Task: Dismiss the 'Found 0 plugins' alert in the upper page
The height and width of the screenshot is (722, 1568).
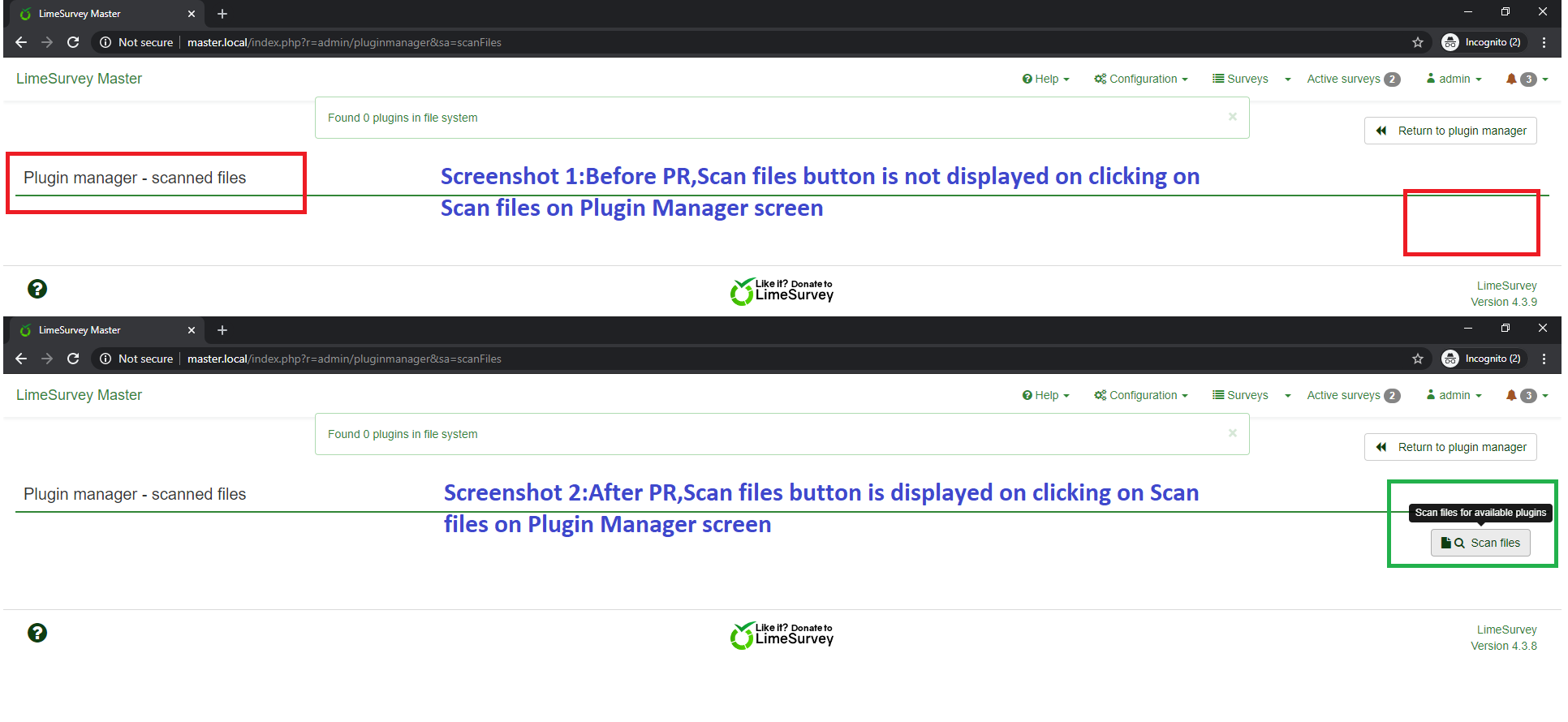Action: tap(1232, 117)
